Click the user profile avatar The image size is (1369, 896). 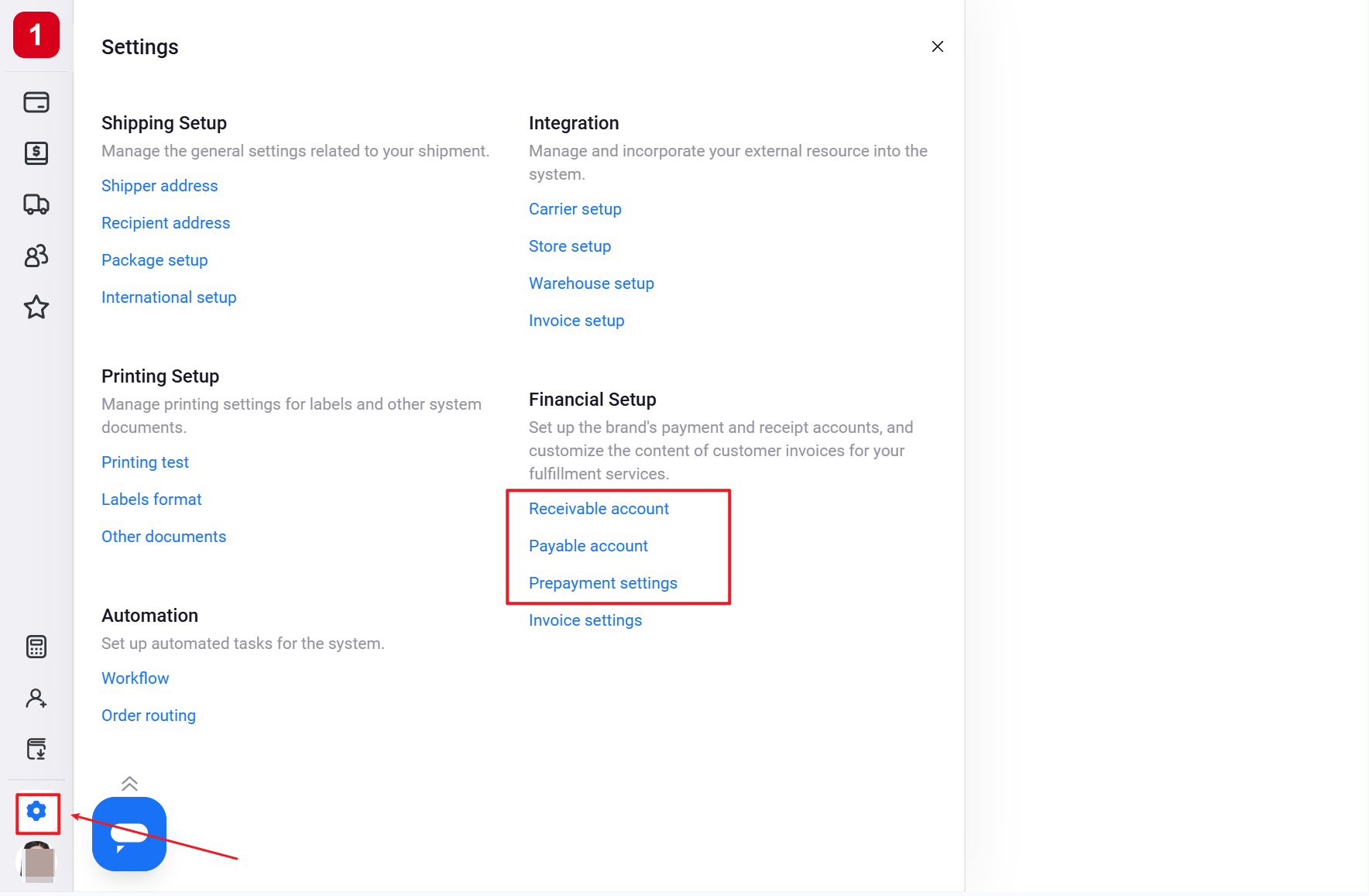[36, 862]
